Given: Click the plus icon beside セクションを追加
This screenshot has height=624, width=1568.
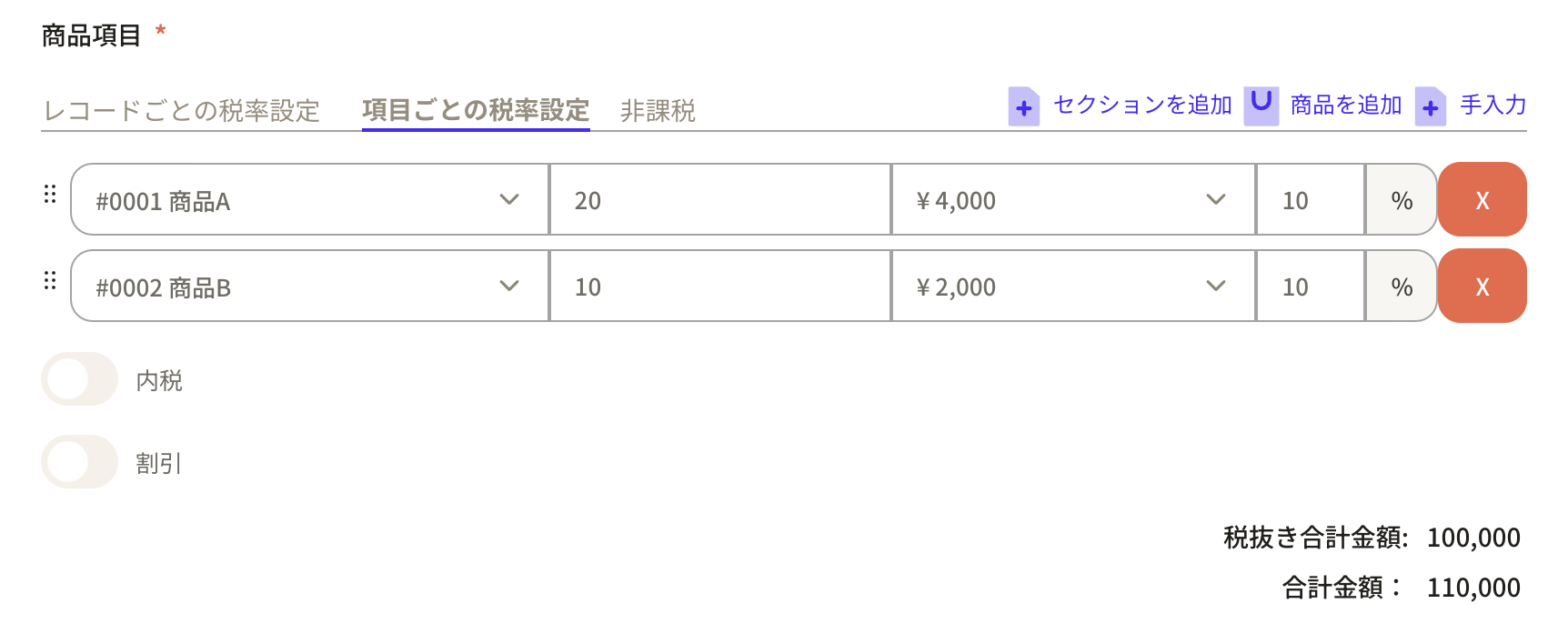Looking at the screenshot, I should pyautogui.click(x=1023, y=107).
